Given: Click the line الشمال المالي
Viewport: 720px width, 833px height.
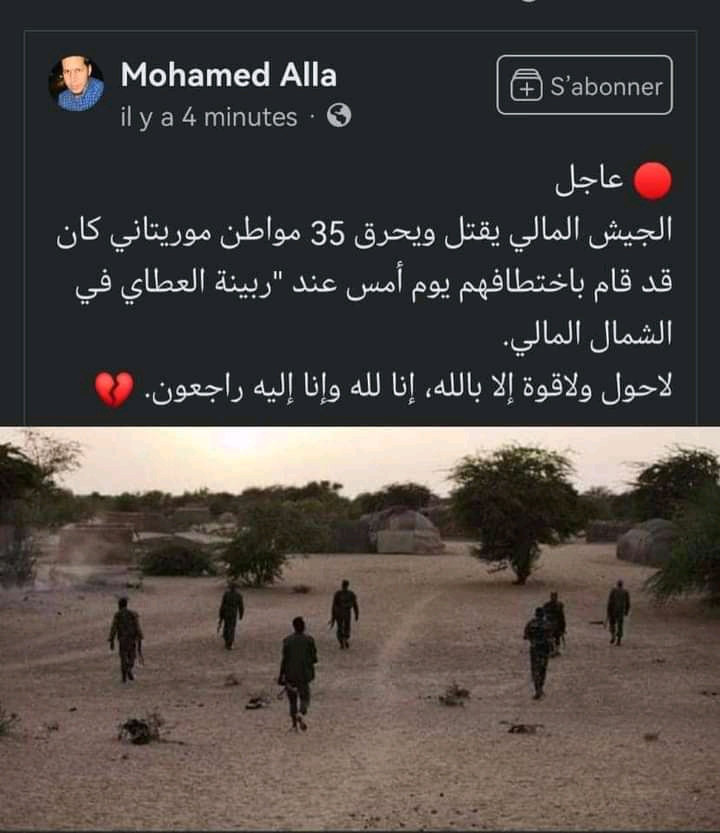Looking at the screenshot, I should 588,336.
